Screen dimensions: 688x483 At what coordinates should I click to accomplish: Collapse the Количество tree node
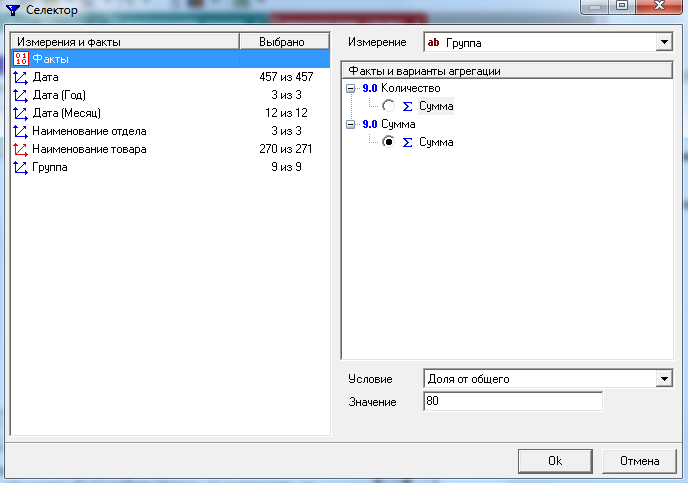[350, 89]
